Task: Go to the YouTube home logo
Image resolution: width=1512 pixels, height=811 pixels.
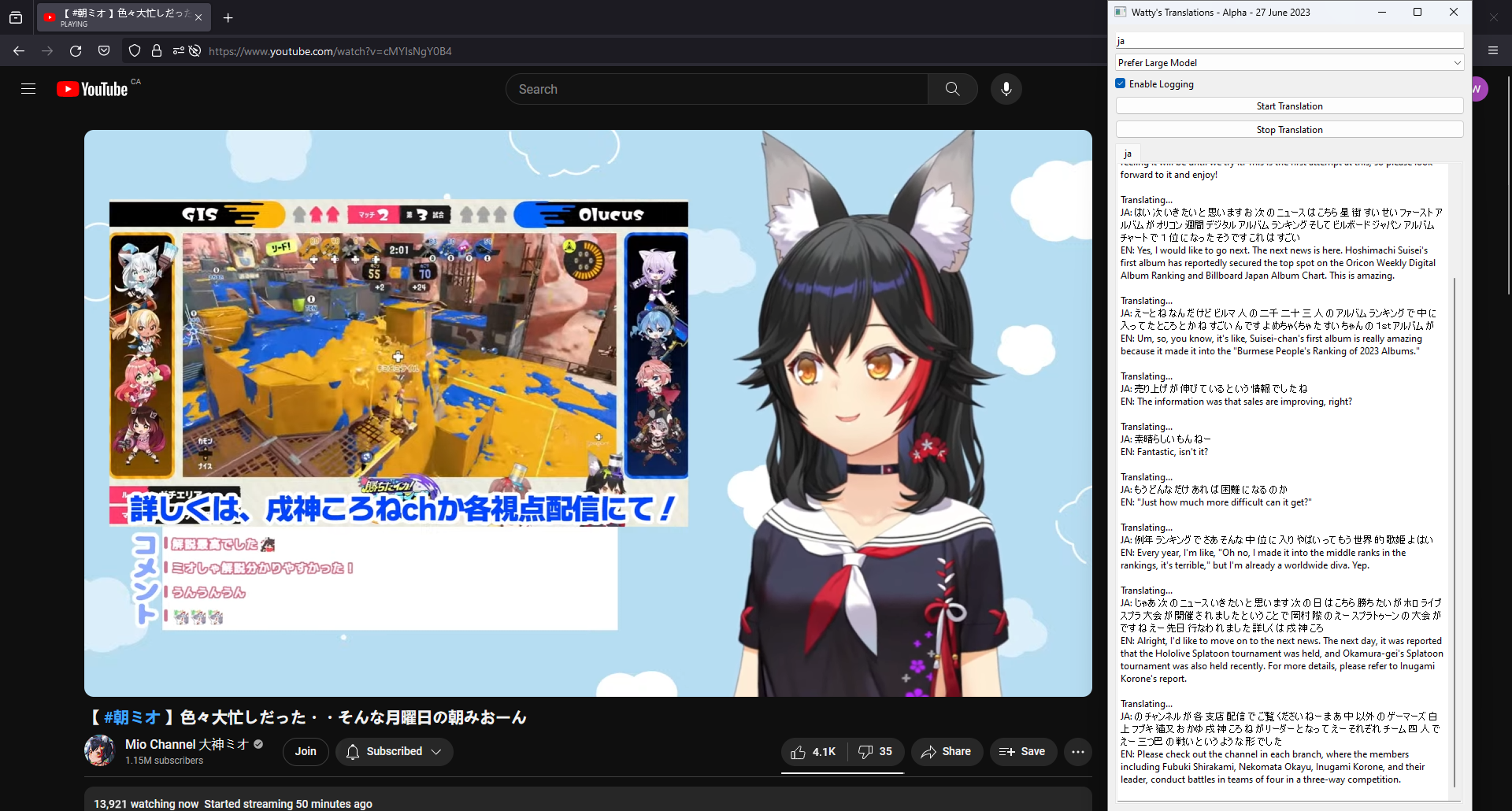Action: point(92,89)
